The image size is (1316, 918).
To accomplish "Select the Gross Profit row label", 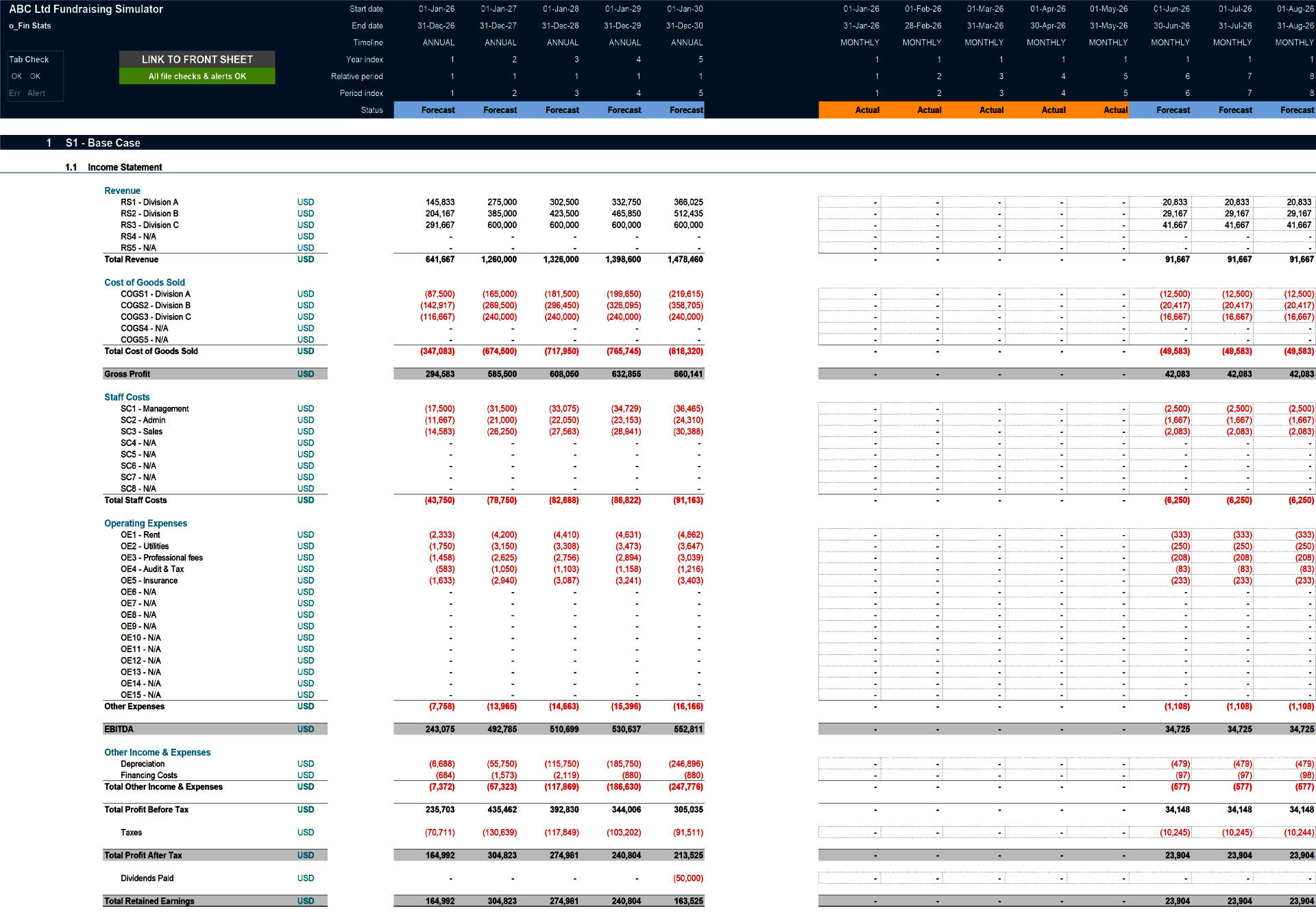I will point(127,374).
